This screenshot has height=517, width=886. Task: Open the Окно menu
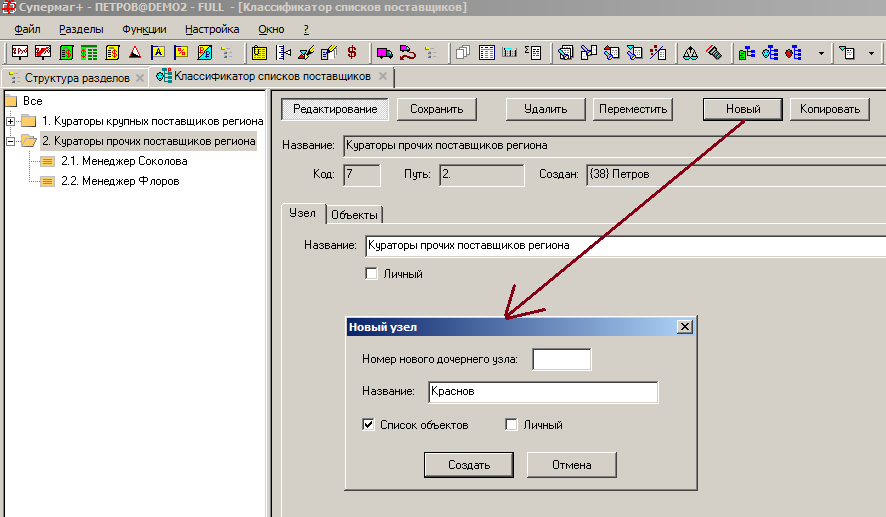click(x=271, y=29)
